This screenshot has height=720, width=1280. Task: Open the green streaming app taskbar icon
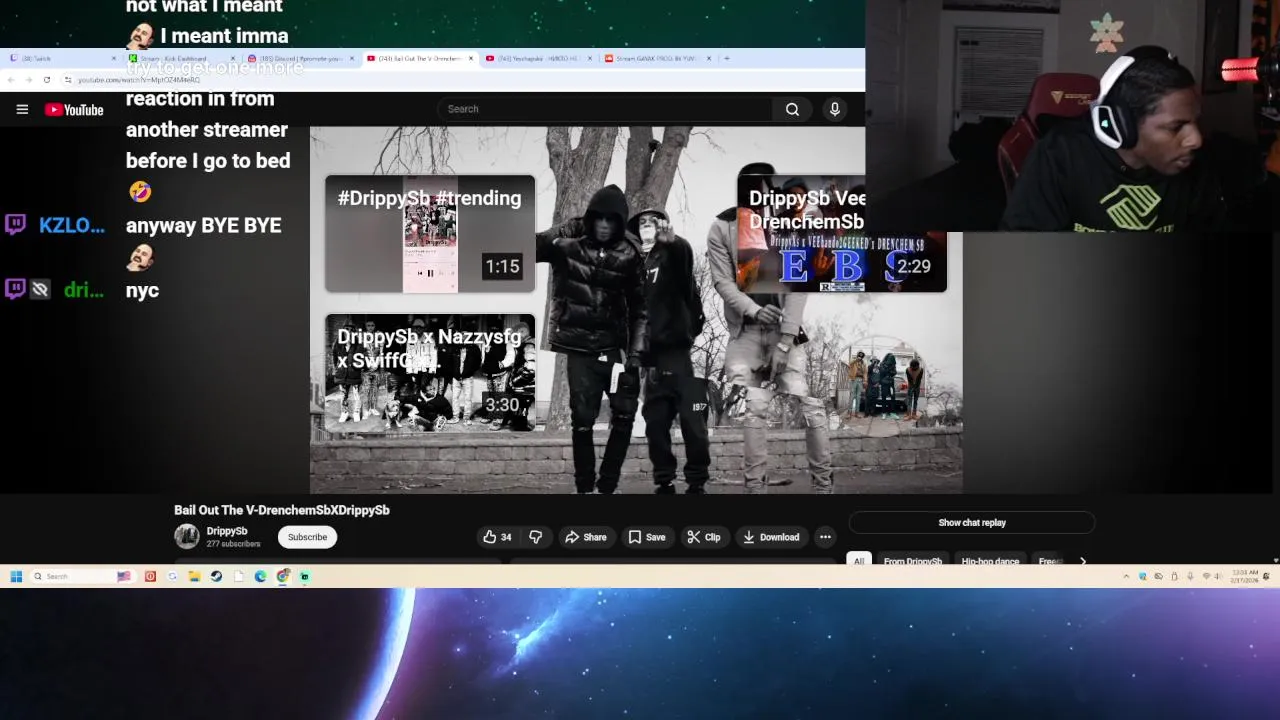(x=305, y=576)
